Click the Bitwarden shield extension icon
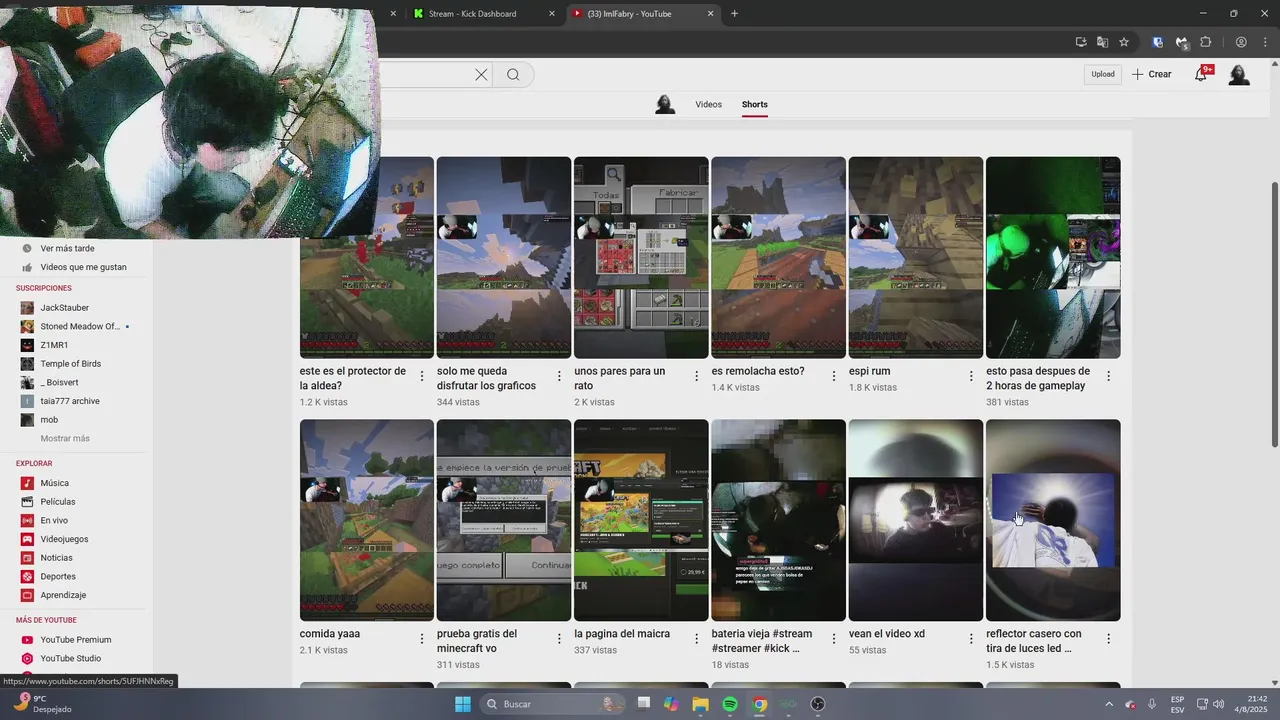Image resolution: width=1280 pixels, height=720 pixels. pos(1158,42)
